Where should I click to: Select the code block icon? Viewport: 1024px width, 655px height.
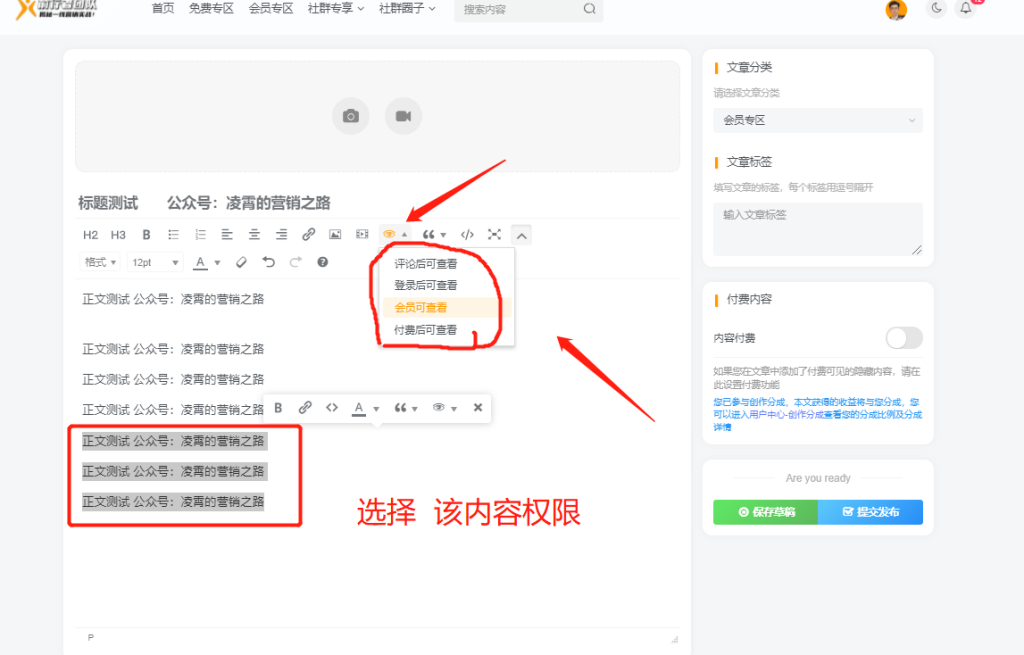pos(467,234)
